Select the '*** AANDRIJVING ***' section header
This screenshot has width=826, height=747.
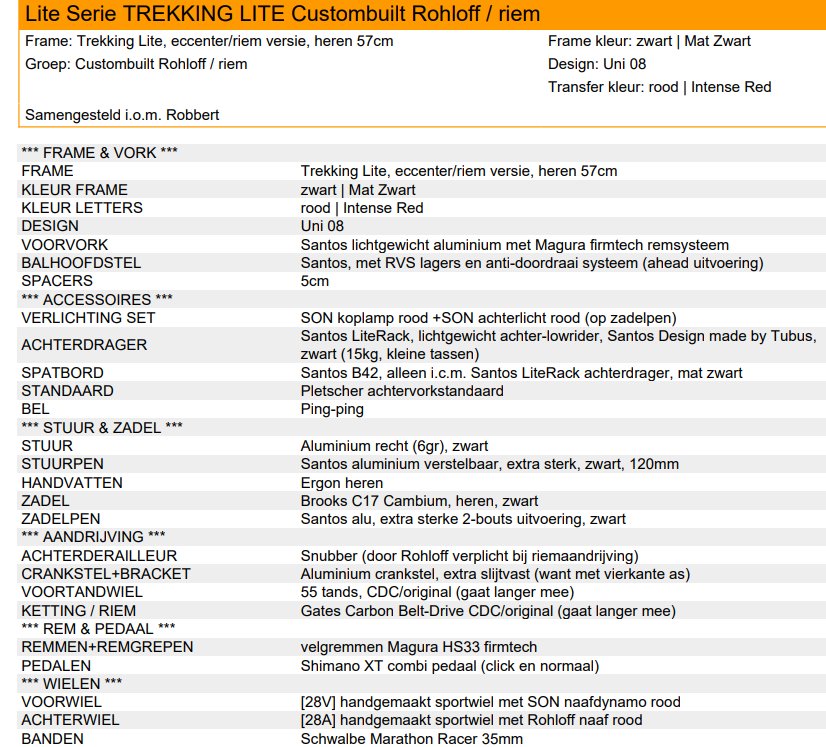(93, 538)
